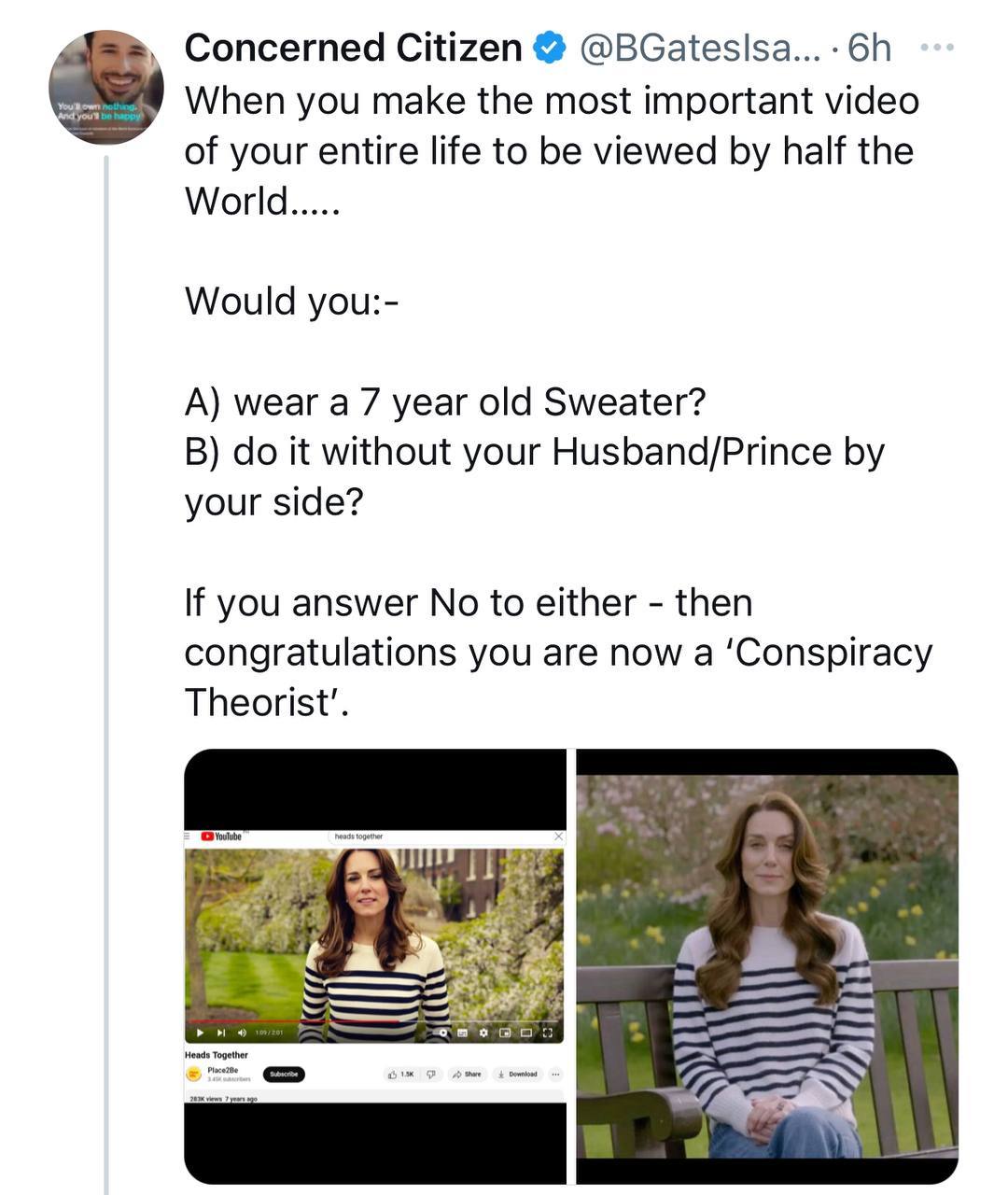This screenshot has height=1195, width=1008.
Task: Subscribe to the Place2Be channel
Action: click(284, 1075)
